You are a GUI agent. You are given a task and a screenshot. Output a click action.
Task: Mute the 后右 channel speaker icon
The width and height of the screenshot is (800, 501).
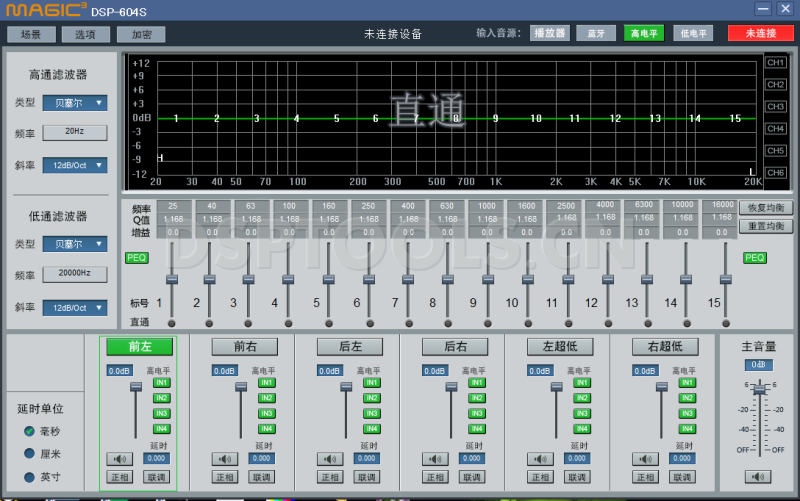(435, 459)
